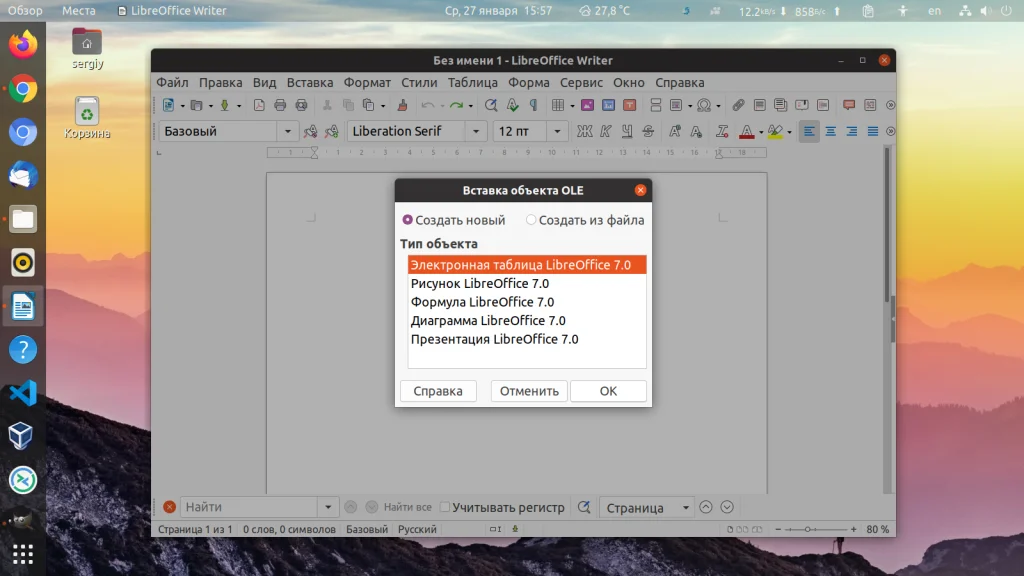Export the document directly as PDF
Image resolution: width=1024 pixels, height=576 pixels.
point(259,105)
